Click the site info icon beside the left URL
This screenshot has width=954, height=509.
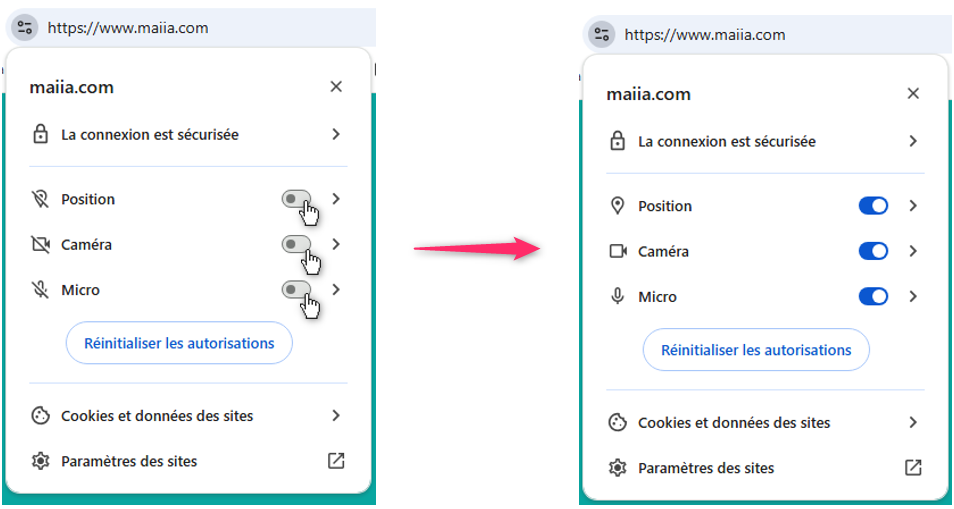pyautogui.click(x=26, y=28)
